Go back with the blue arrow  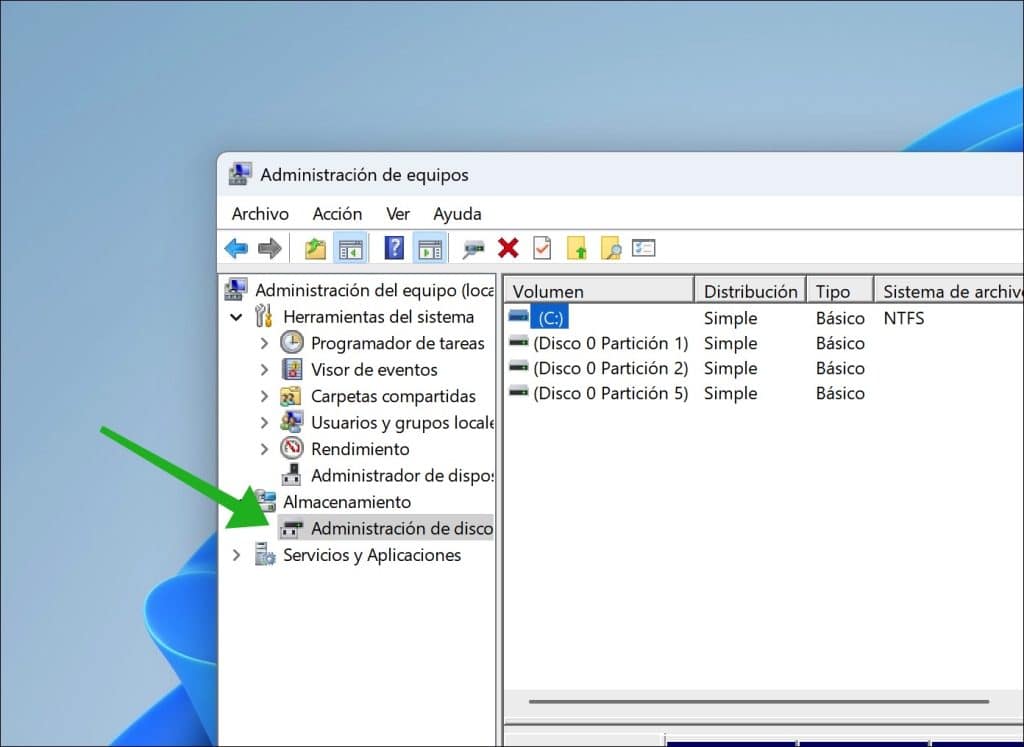tap(236, 249)
